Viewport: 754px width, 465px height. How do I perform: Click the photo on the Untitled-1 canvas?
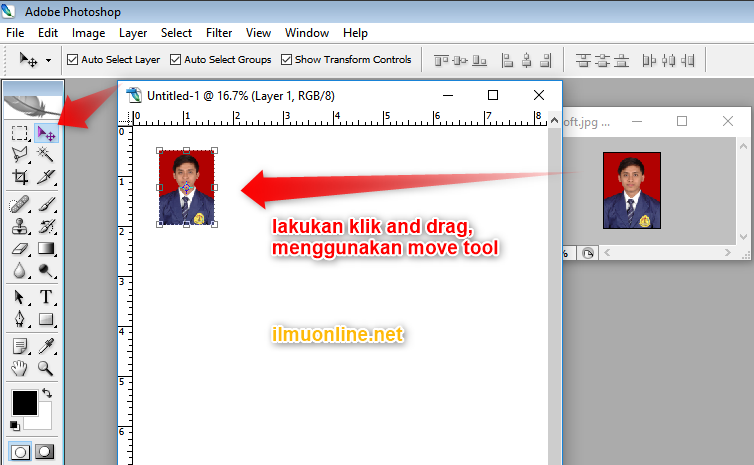point(187,187)
